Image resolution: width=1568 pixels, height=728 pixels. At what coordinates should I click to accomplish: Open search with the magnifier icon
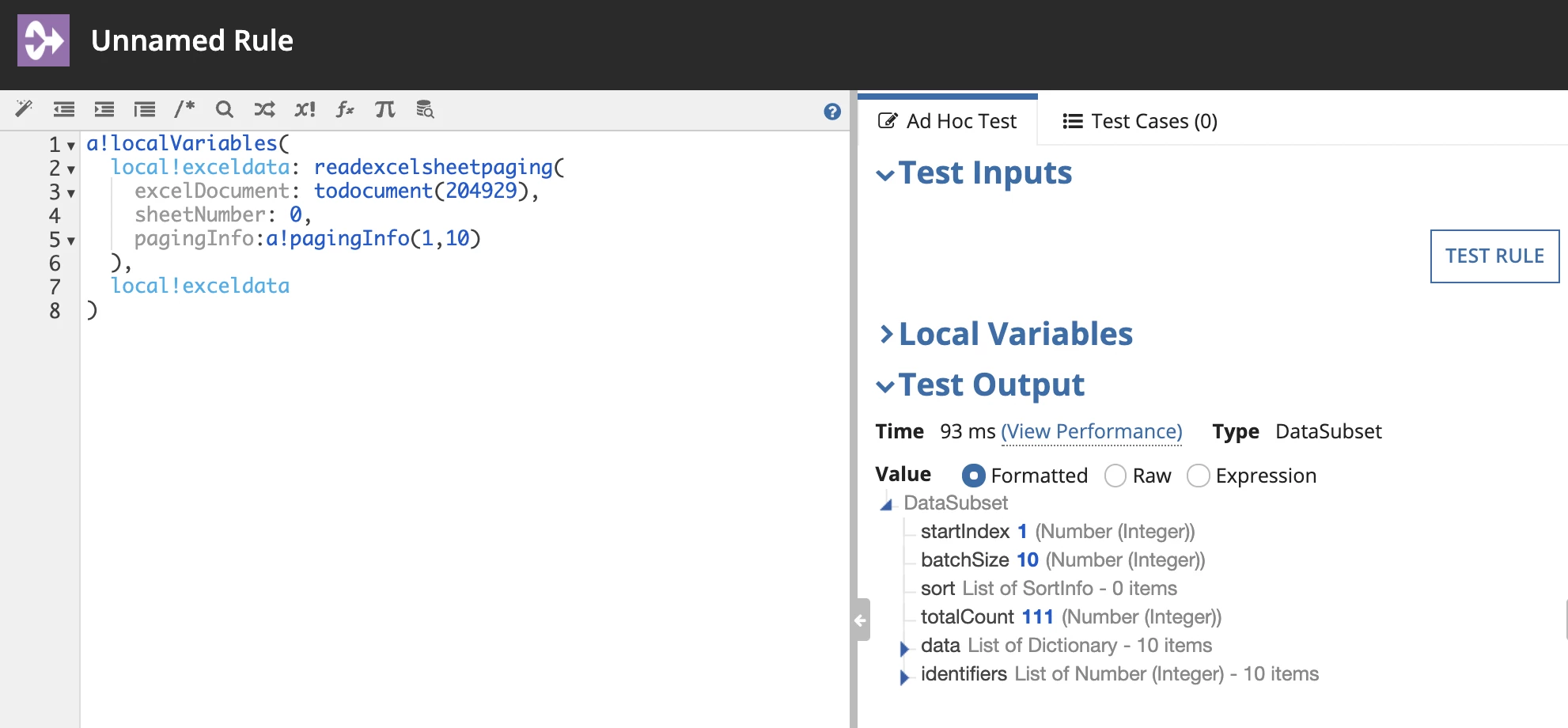[225, 109]
